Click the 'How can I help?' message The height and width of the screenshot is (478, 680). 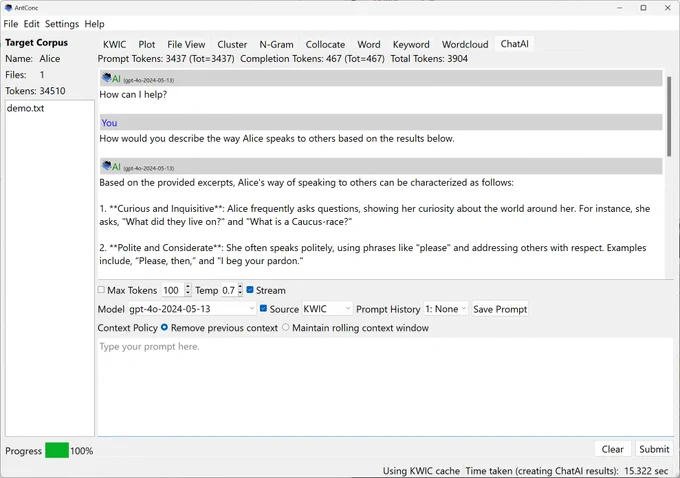click(133, 94)
